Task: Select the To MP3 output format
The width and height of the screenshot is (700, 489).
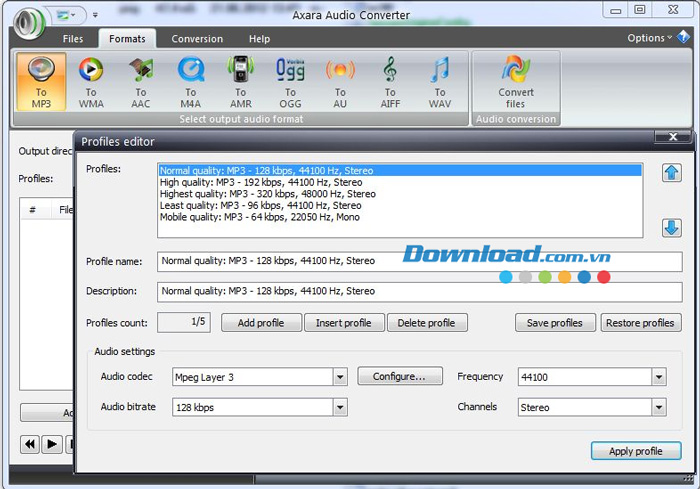Action: 41,81
